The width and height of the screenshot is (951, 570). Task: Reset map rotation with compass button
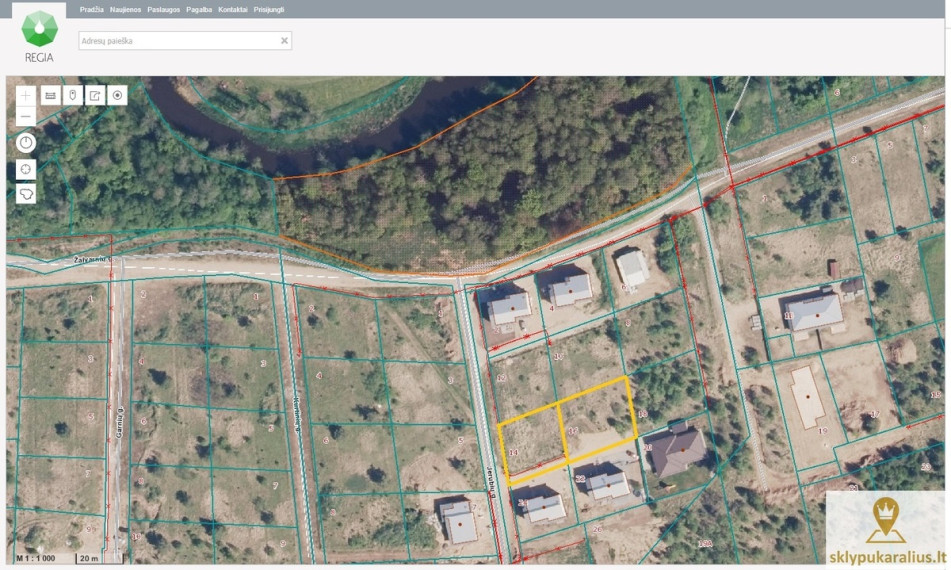[x=25, y=143]
